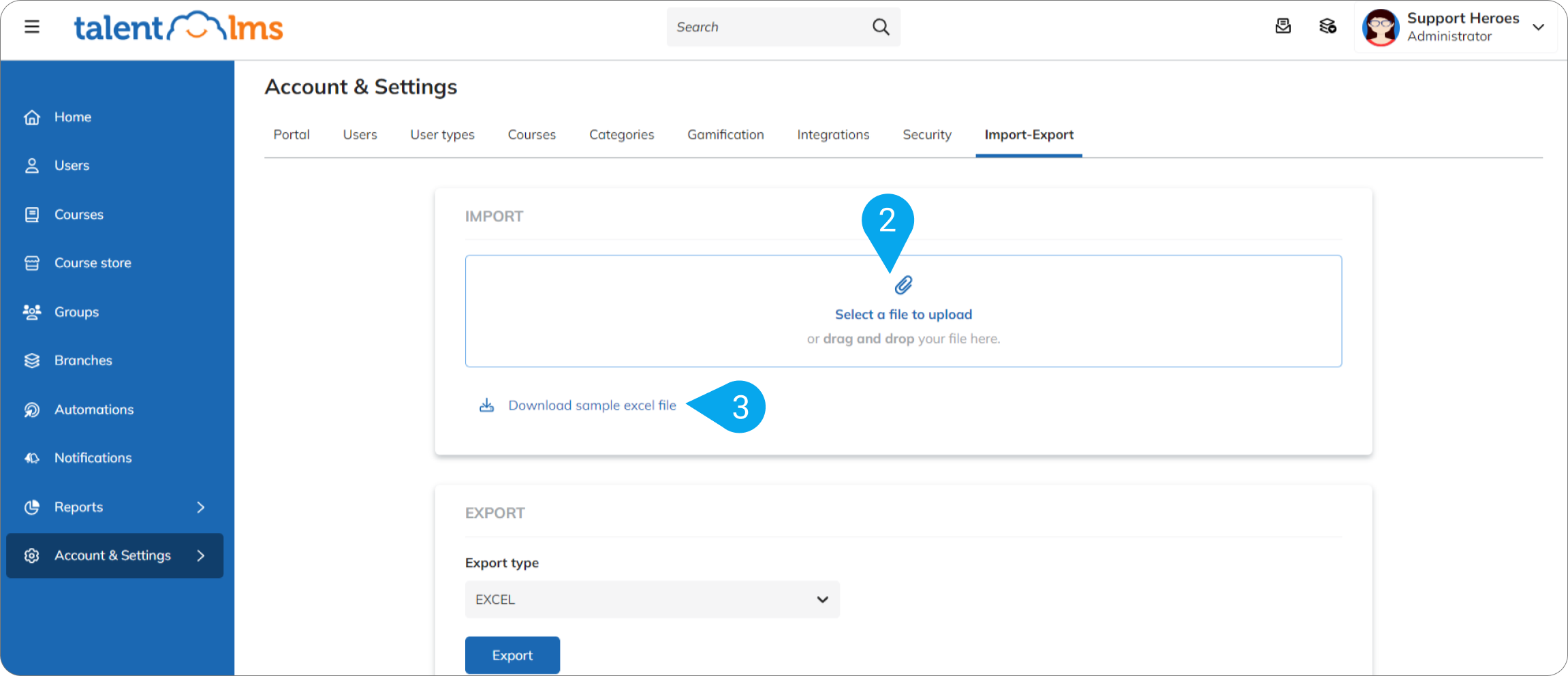Click the Support Heroes name text

coord(1463,18)
